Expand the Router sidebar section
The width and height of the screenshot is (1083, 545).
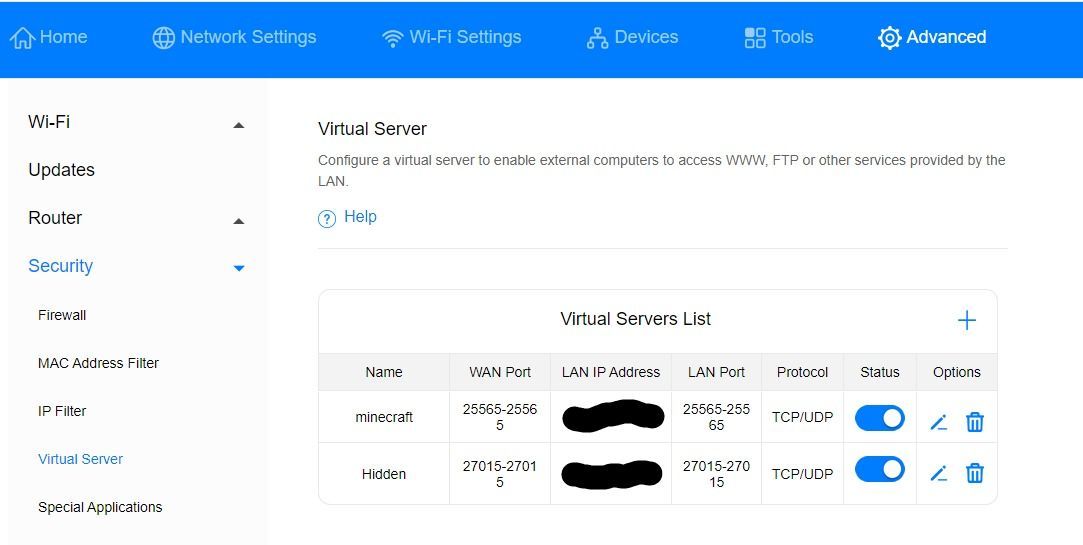click(x=238, y=221)
